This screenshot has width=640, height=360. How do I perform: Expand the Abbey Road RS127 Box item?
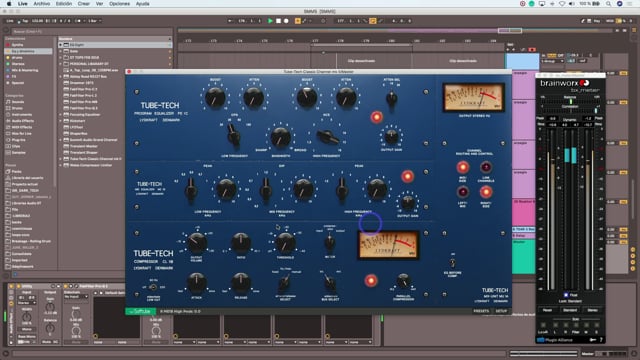(x=61, y=77)
